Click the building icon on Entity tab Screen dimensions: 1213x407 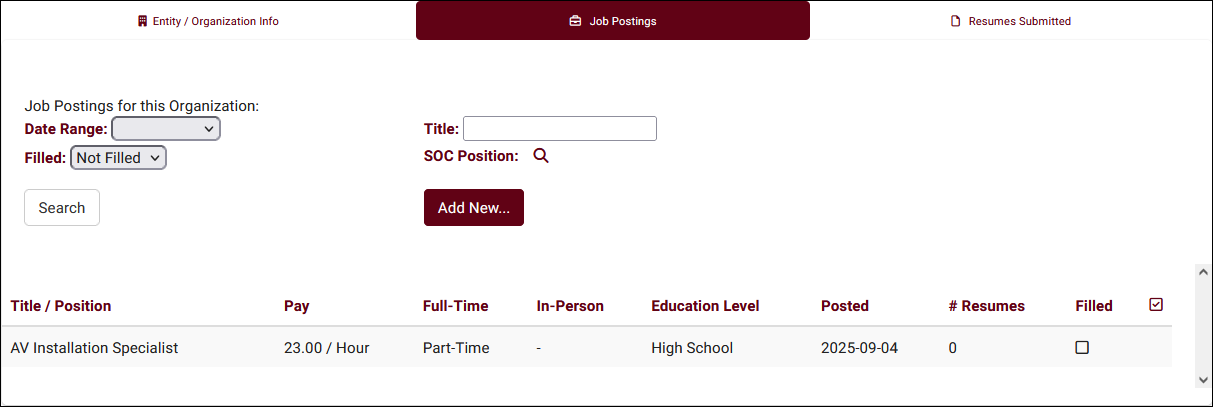(x=142, y=21)
